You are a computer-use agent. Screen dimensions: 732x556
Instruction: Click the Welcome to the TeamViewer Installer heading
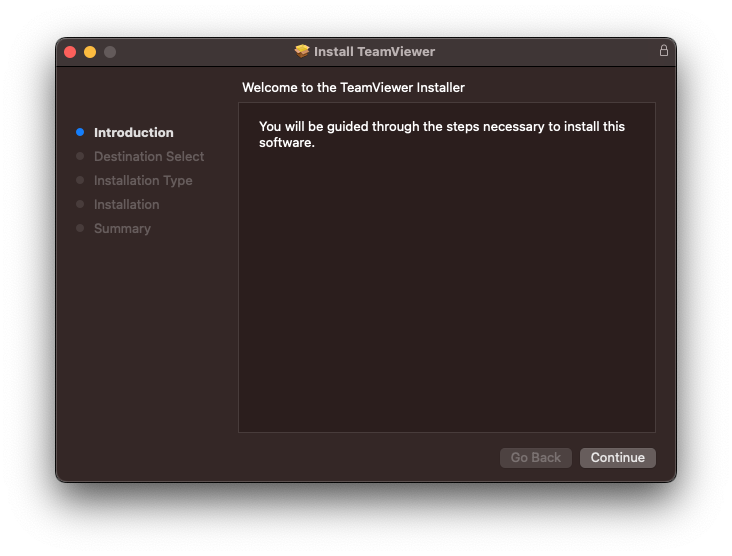pyautogui.click(x=353, y=88)
